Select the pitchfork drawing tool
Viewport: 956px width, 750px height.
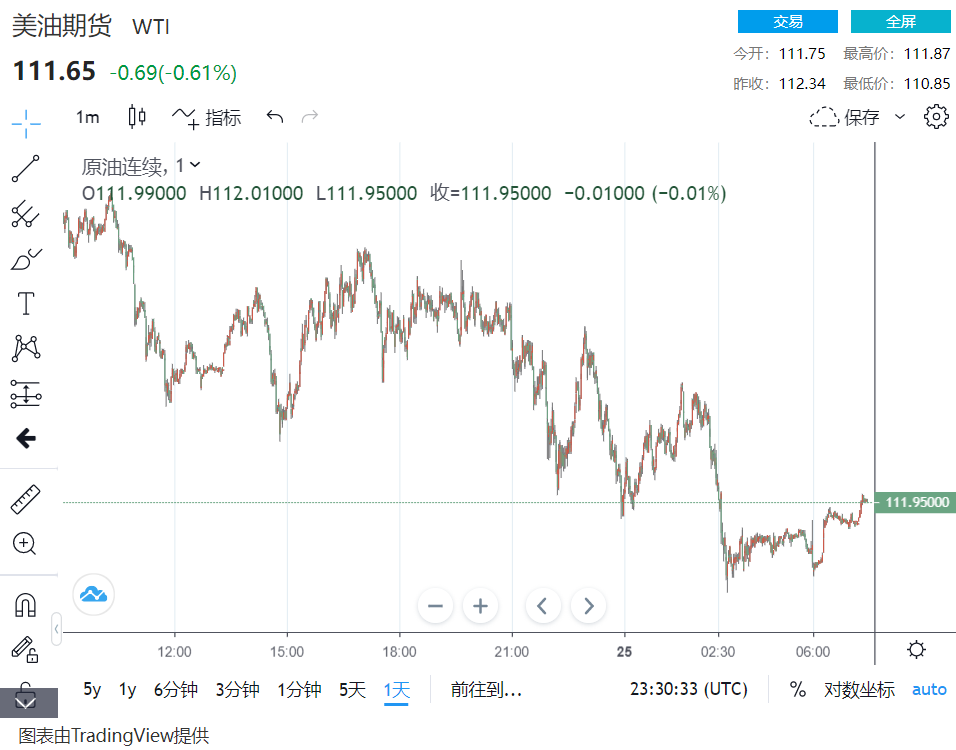coord(26,213)
